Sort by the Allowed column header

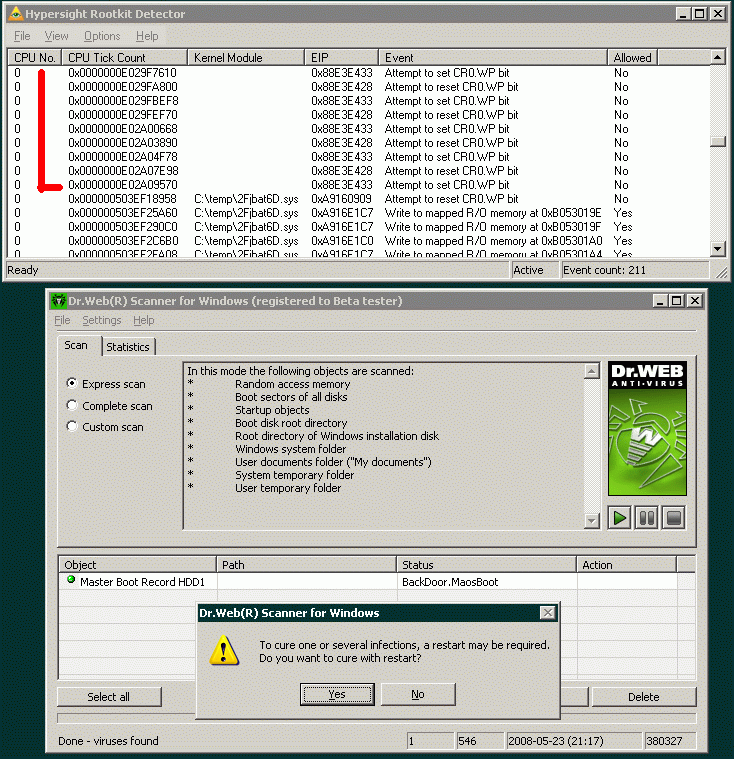[632, 58]
